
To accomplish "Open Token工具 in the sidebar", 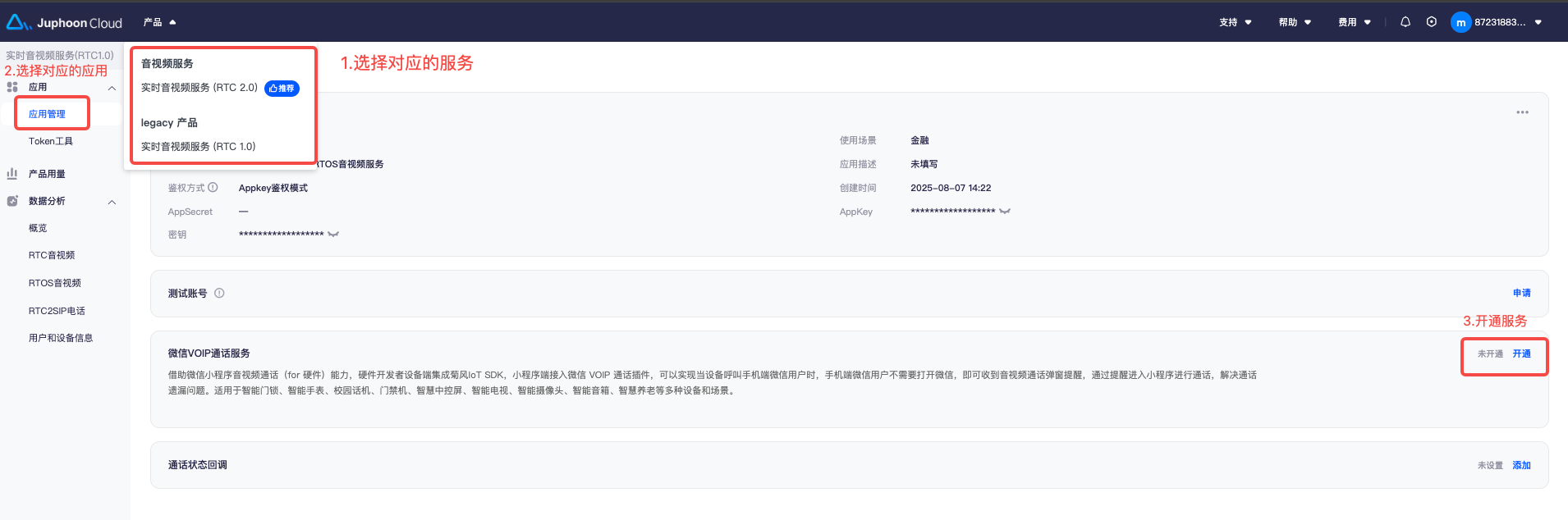I will (51, 141).
